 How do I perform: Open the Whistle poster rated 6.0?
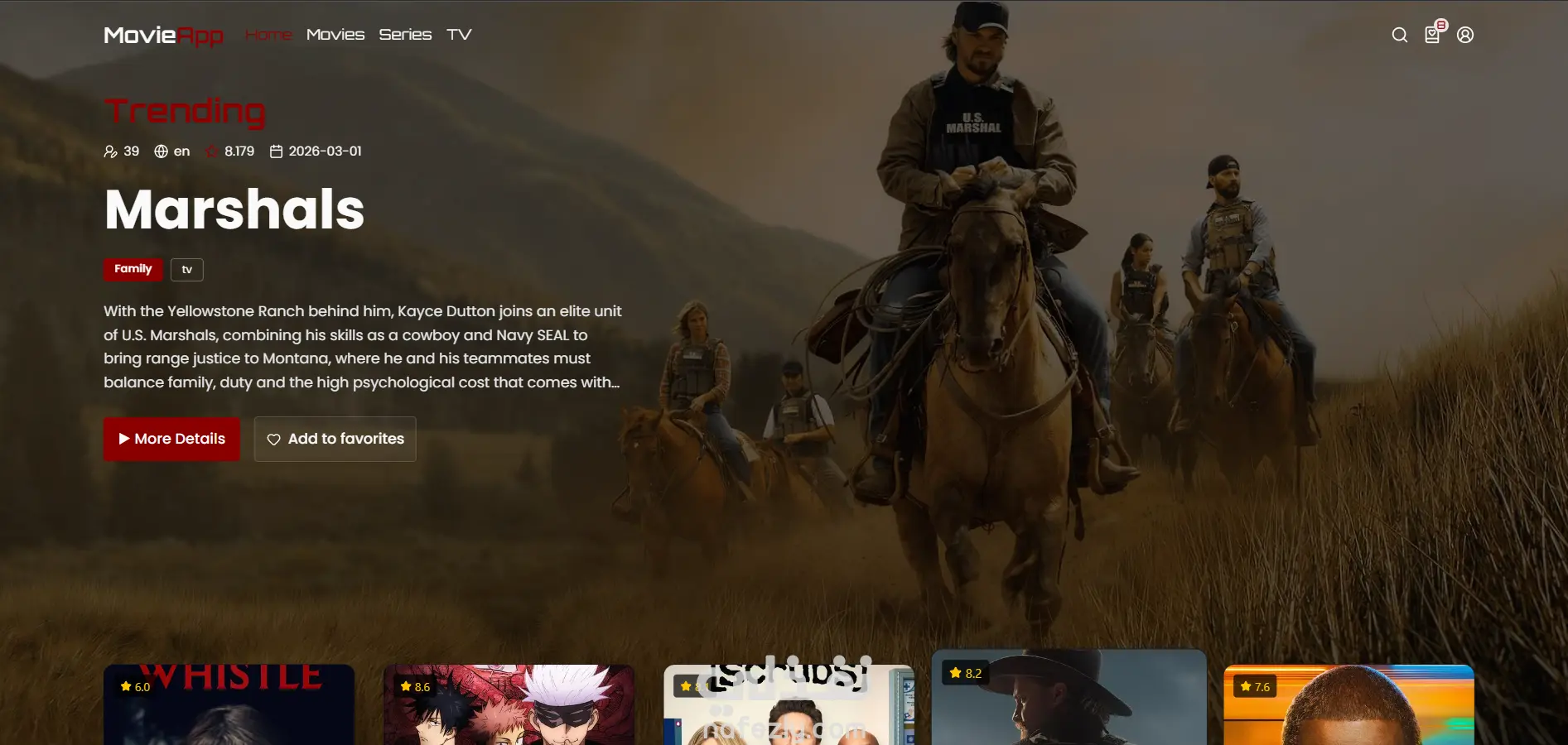tap(229, 704)
